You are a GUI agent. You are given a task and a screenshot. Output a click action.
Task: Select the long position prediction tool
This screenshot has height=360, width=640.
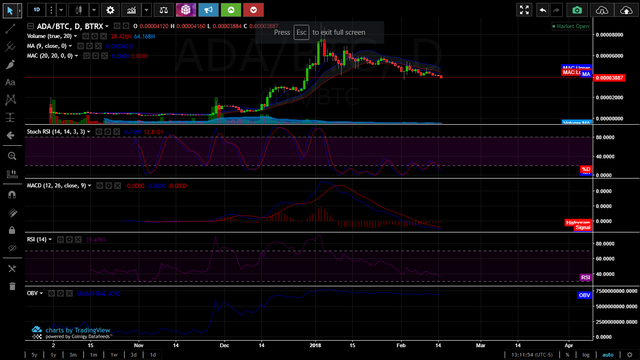pos(10,118)
